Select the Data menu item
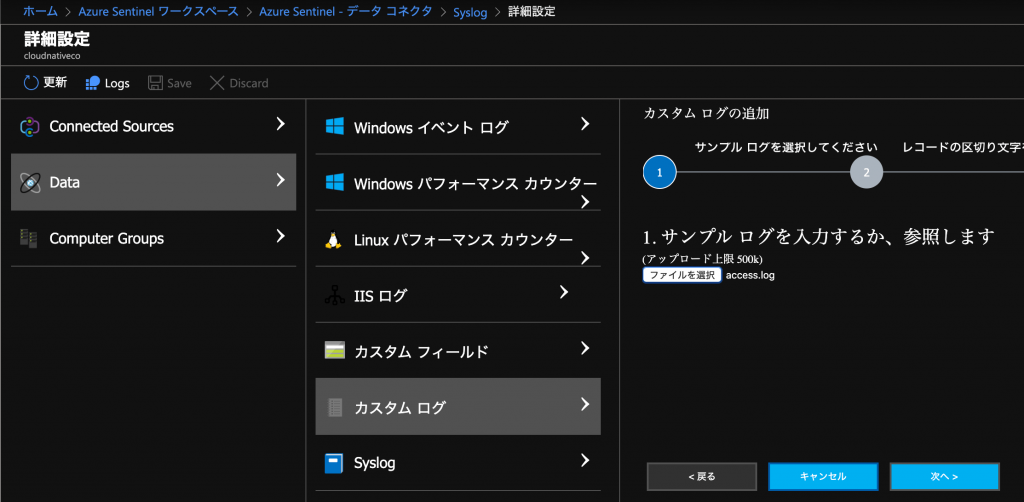1024x502 pixels. [x=153, y=182]
